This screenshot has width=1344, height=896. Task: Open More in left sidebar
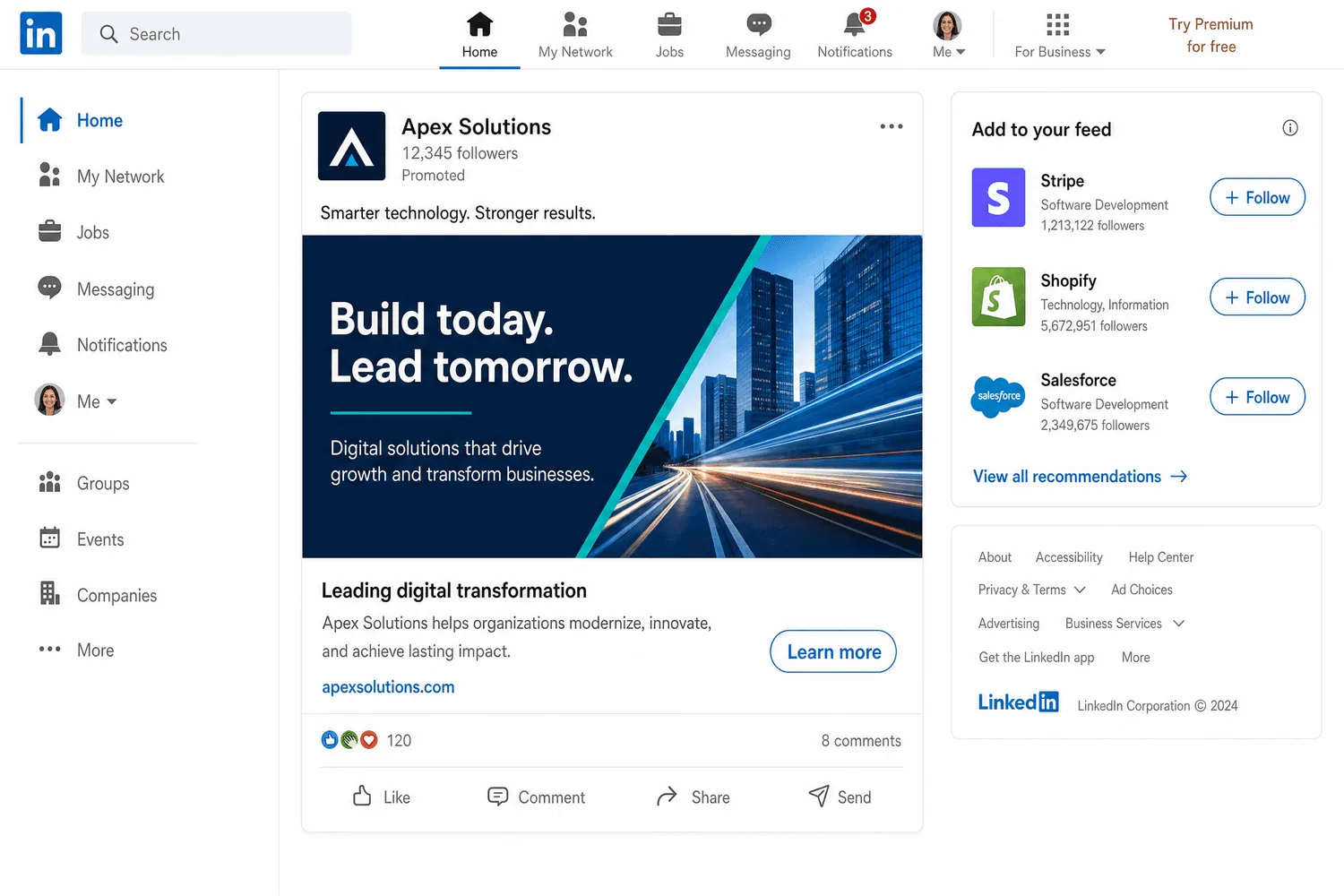[x=76, y=650]
